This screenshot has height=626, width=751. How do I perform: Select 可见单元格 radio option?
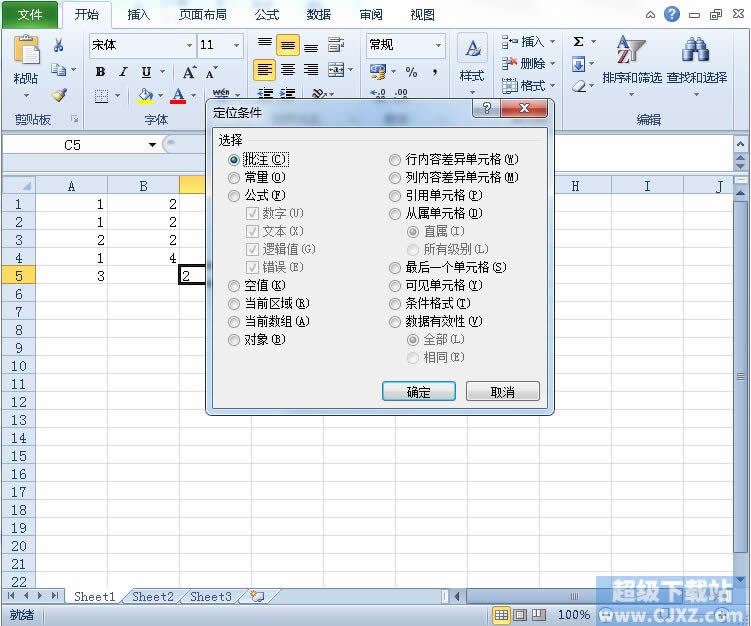point(395,286)
